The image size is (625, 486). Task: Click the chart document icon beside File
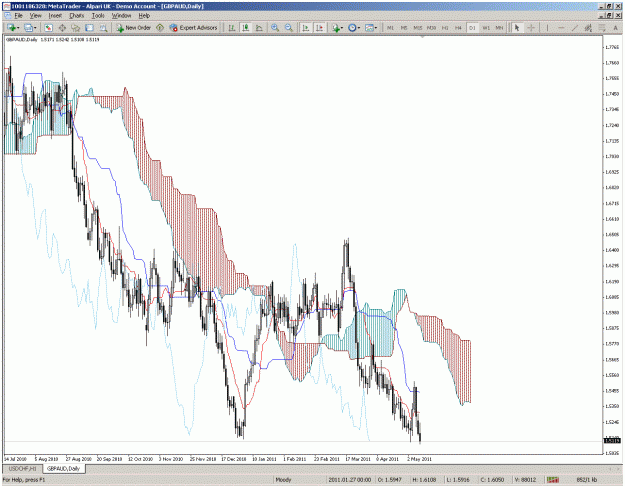pos(8,16)
